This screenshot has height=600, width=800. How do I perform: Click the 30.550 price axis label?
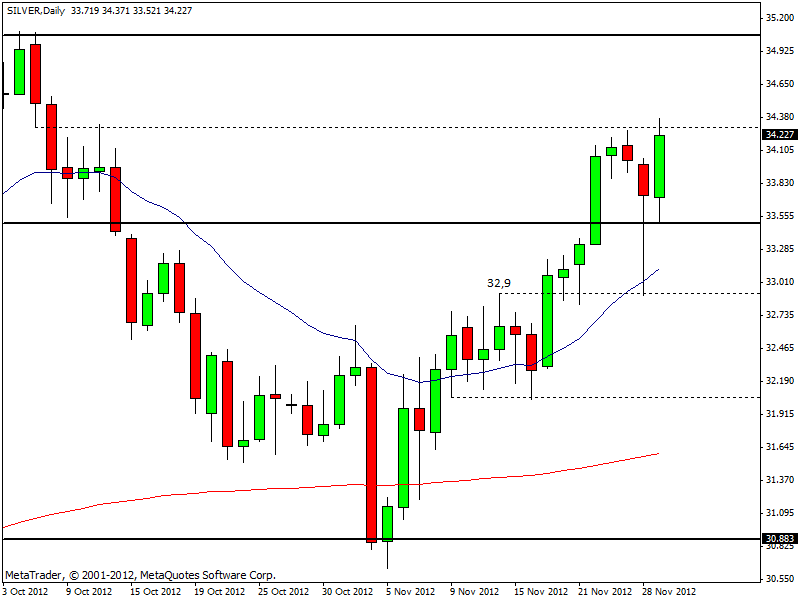coord(778,579)
